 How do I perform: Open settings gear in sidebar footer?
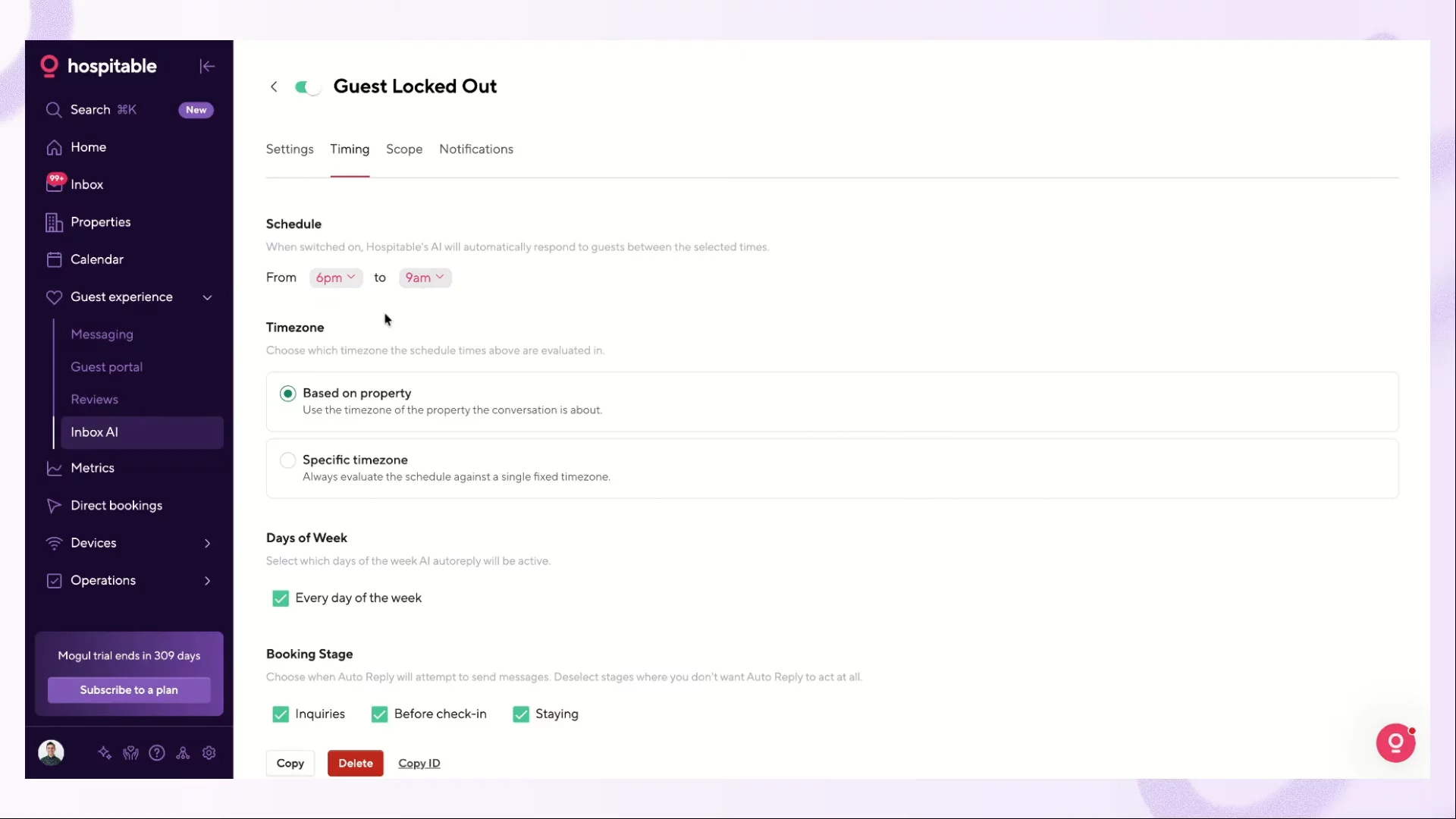(x=209, y=753)
